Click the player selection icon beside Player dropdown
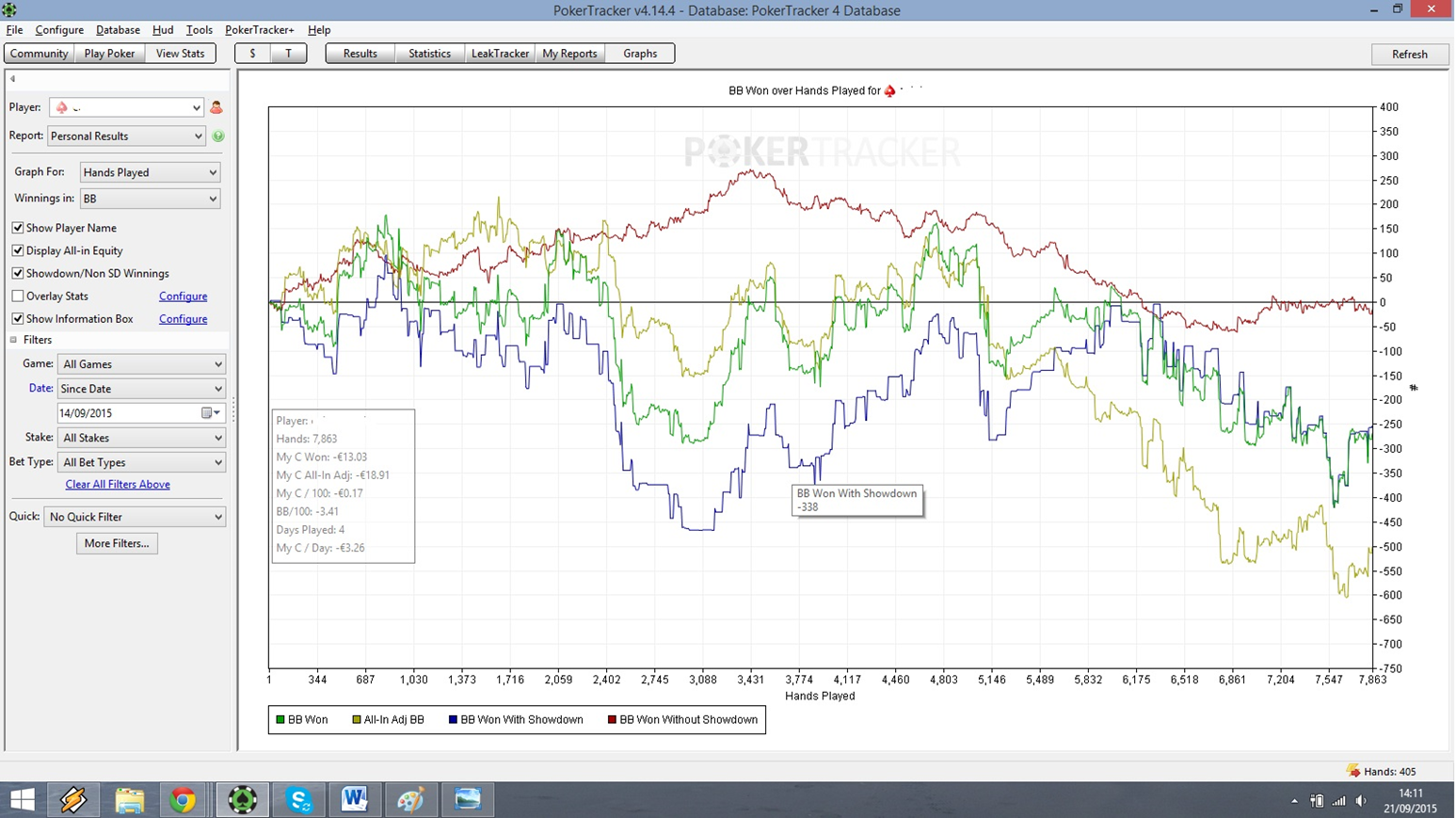1456x818 pixels. click(x=216, y=107)
